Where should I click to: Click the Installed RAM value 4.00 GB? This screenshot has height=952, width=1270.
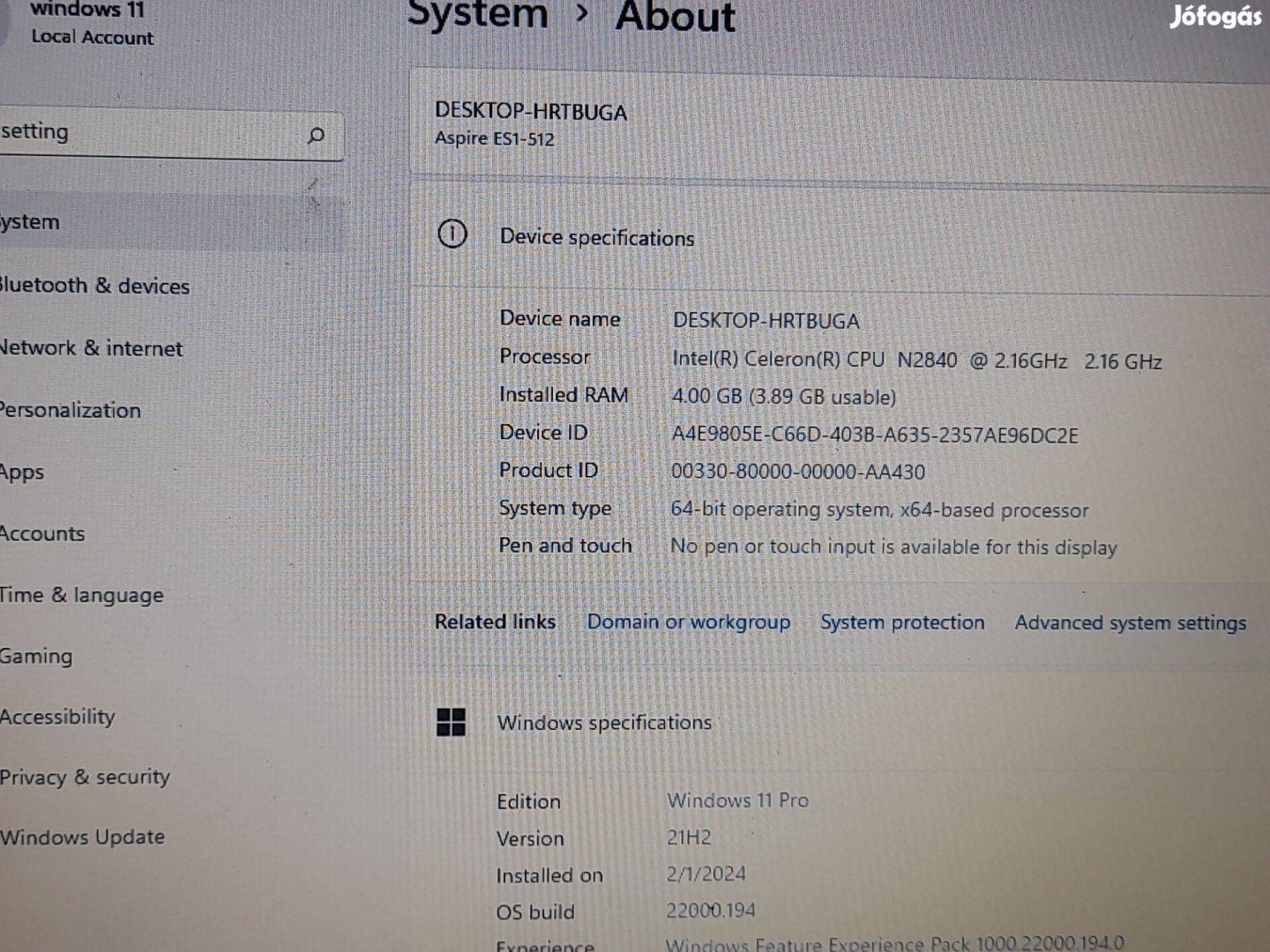point(784,398)
